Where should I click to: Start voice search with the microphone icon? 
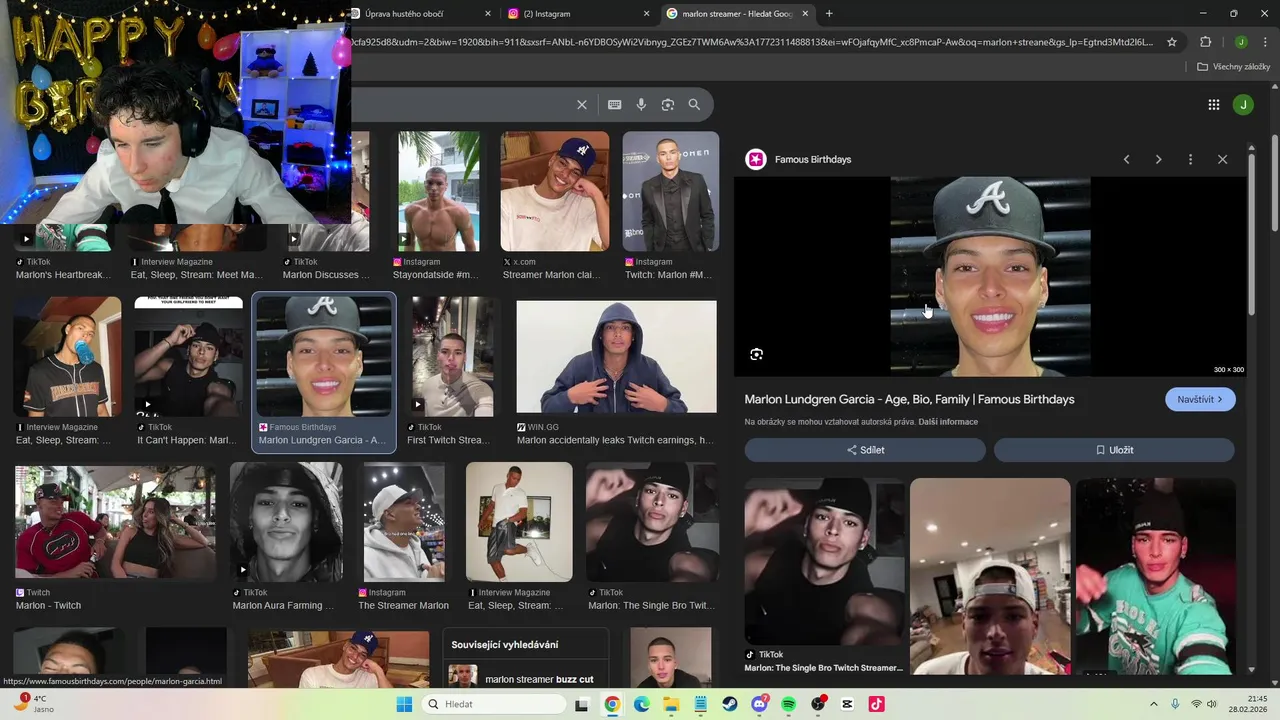click(x=641, y=104)
